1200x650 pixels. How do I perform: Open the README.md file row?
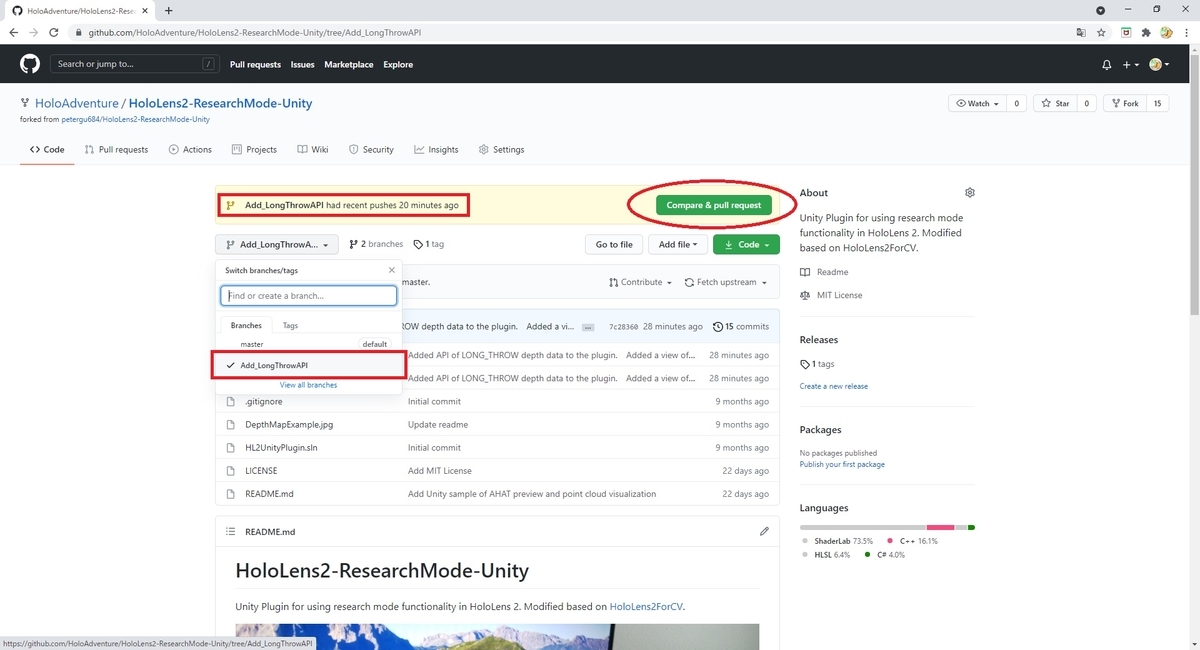497,493
